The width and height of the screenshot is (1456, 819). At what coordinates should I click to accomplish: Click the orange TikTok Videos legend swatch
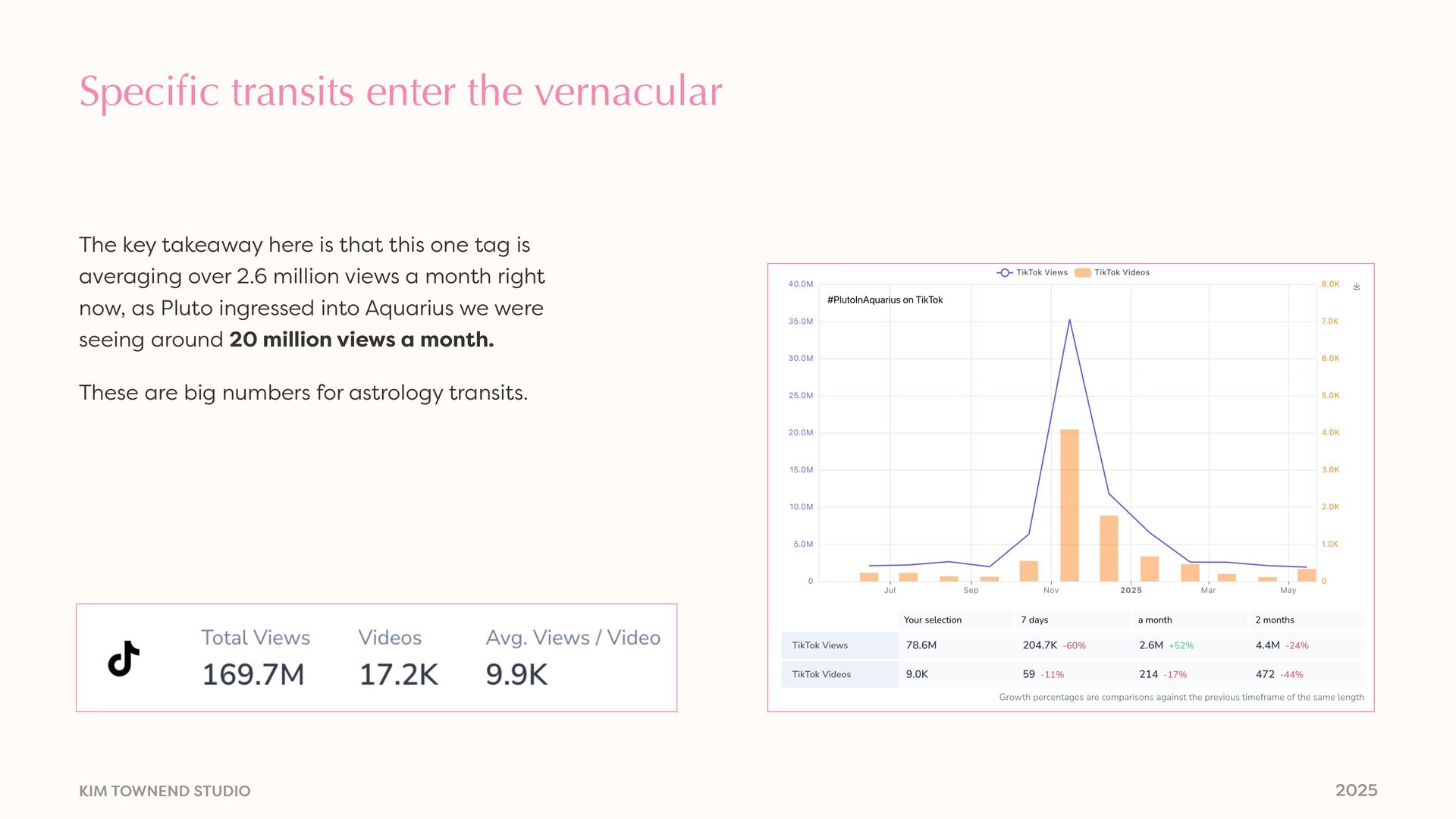(1082, 273)
